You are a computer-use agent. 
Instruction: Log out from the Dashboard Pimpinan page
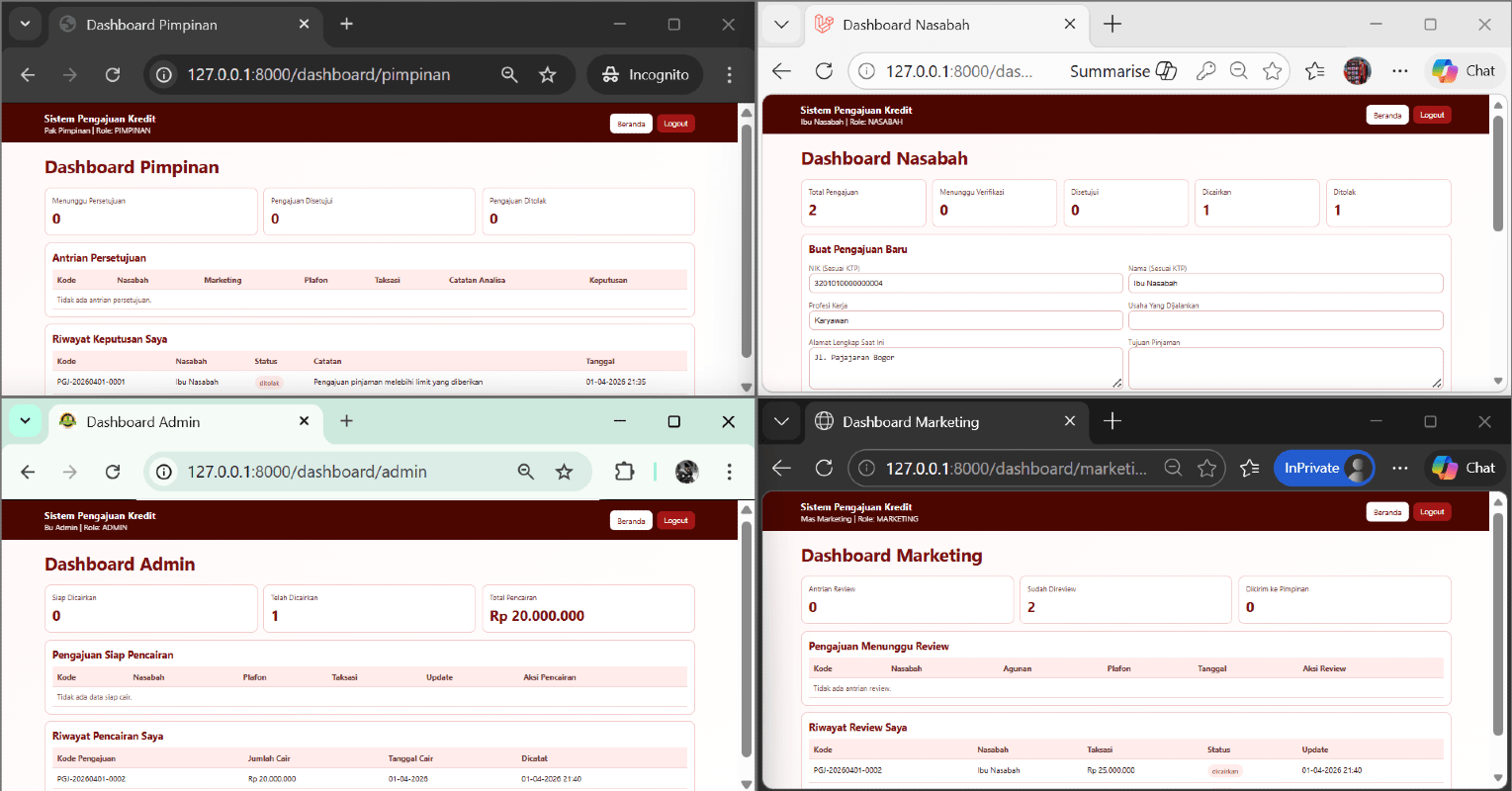pos(676,124)
